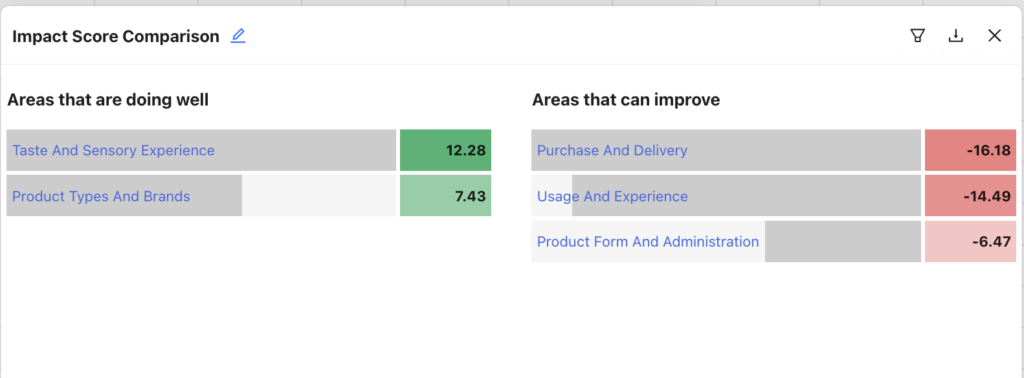Viewport: 1024px width, 378px height.
Task: Click the red -16.18 score cell
Action: pos(970,150)
